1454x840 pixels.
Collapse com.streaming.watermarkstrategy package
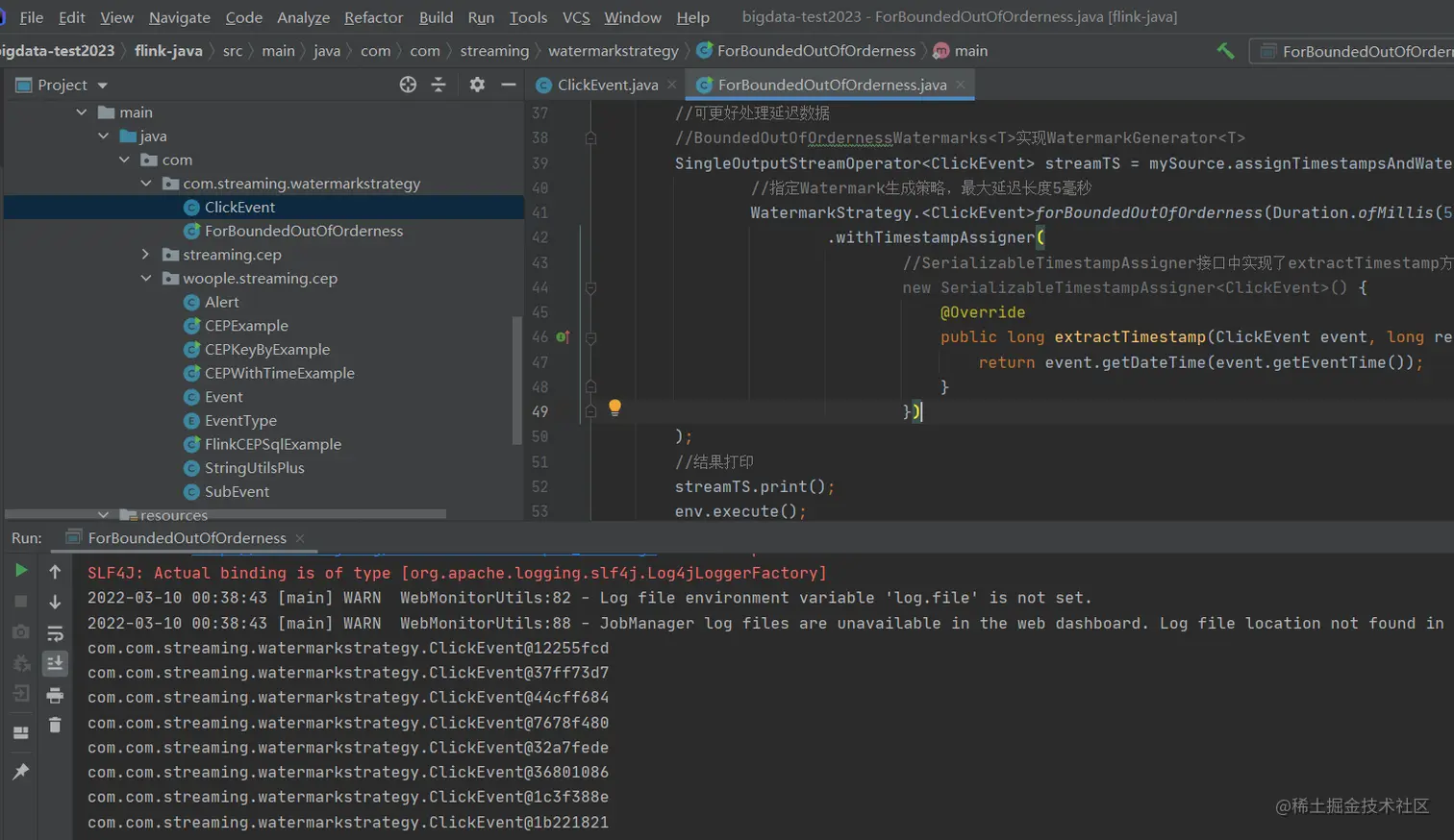coord(146,184)
